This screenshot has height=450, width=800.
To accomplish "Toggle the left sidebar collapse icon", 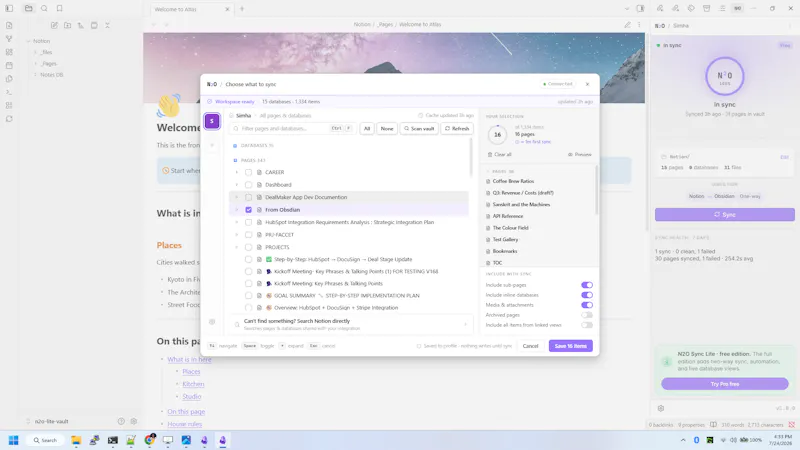I will tap(9, 9).
